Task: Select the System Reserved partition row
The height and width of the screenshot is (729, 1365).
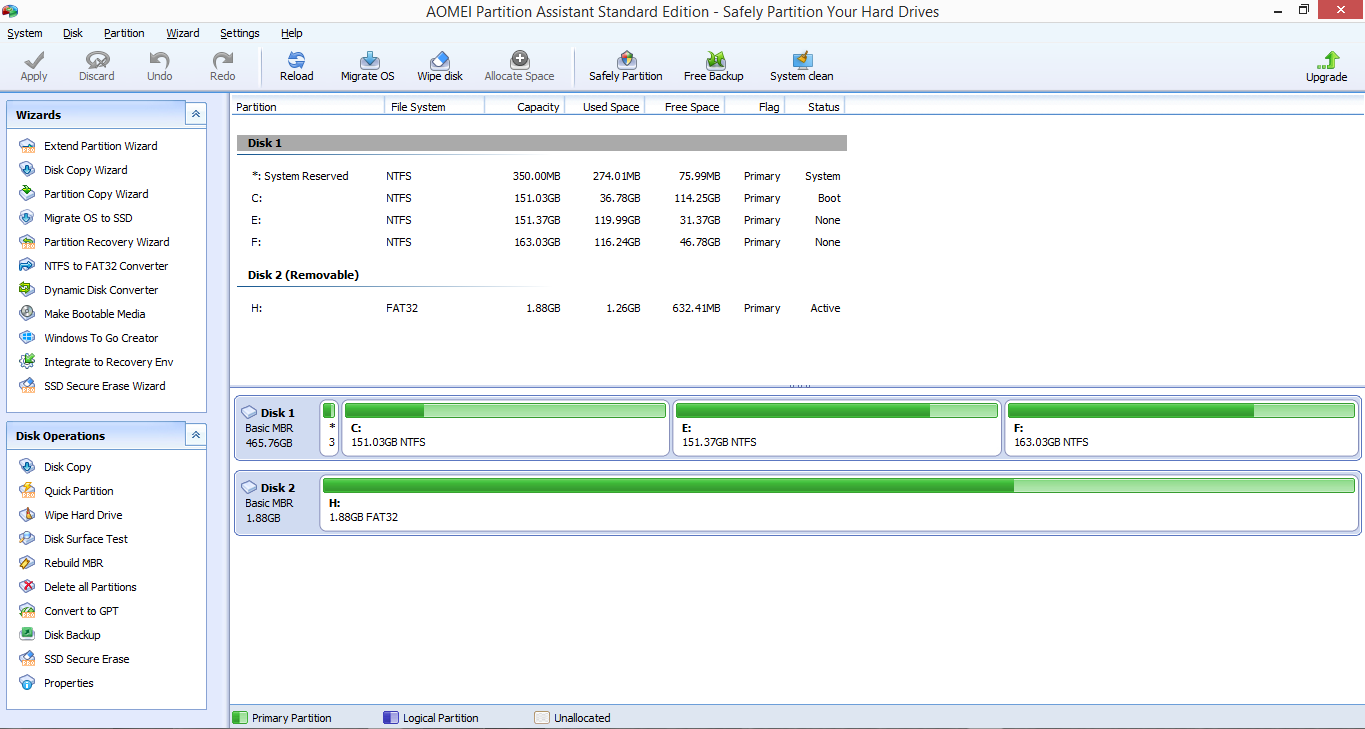Action: (542, 176)
